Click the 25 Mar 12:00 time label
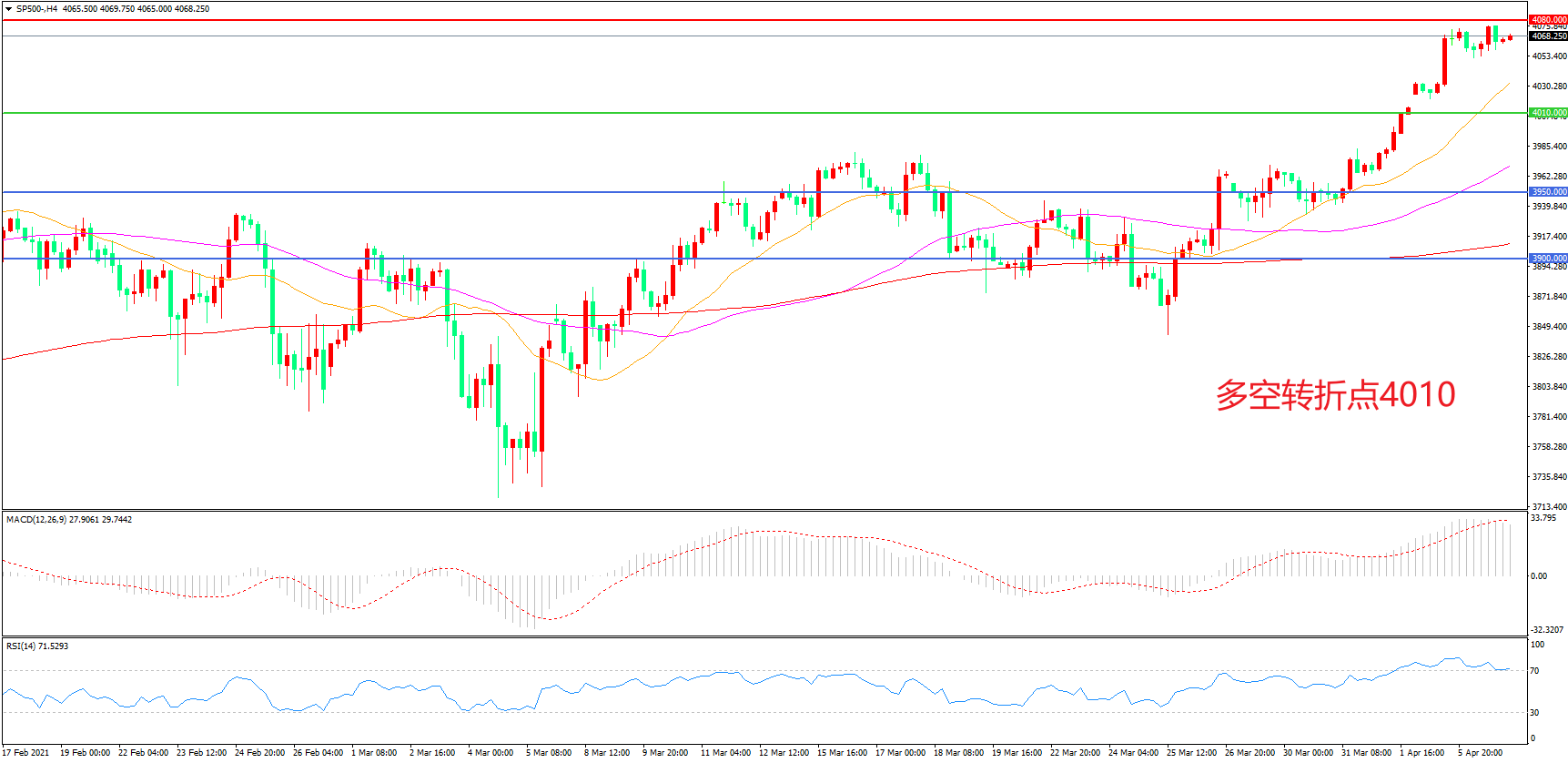The height and width of the screenshot is (763, 1568). tap(1191, 752)
